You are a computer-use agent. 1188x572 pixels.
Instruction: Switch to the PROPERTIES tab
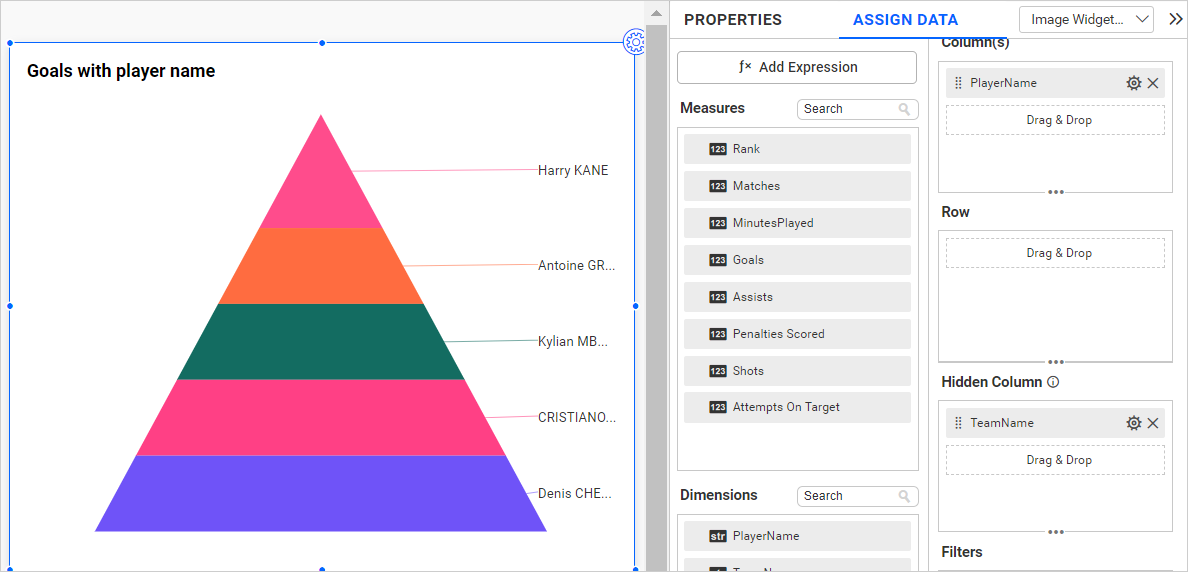coord(732,20)
